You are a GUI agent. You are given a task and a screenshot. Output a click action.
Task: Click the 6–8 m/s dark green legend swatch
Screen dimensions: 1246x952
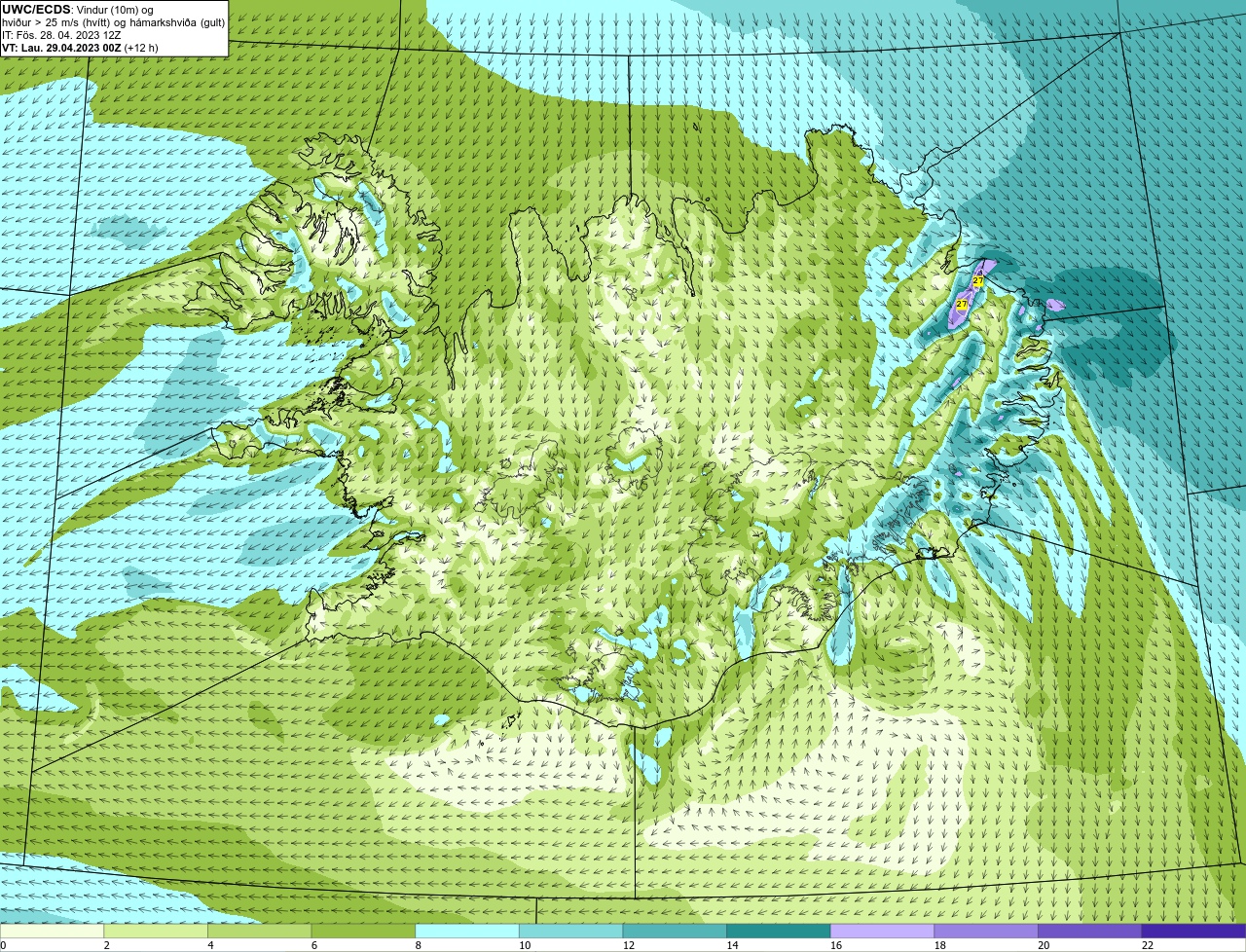tap(363, 932)
